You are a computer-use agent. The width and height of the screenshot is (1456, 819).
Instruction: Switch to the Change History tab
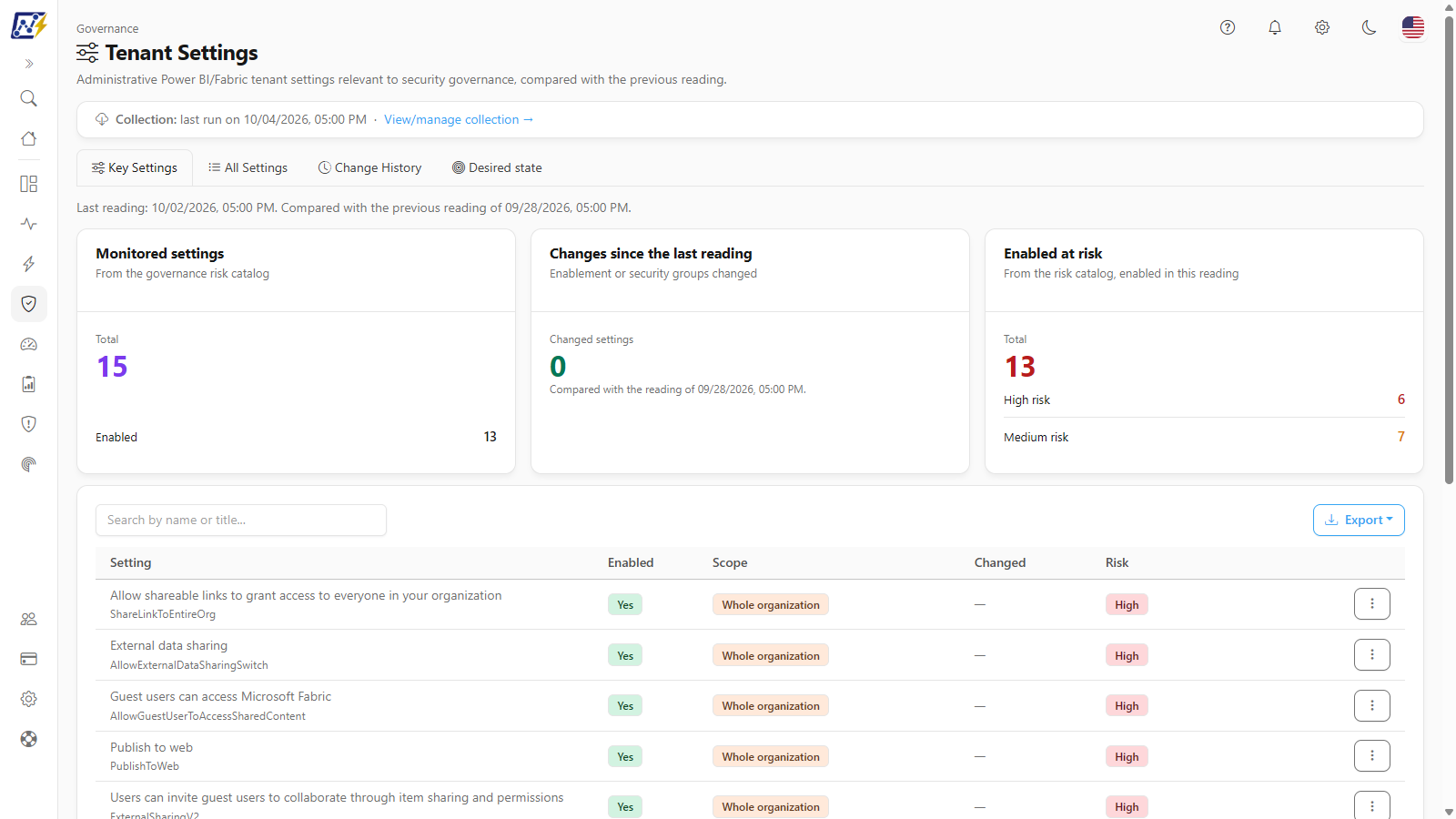click(x=369, y=167)
